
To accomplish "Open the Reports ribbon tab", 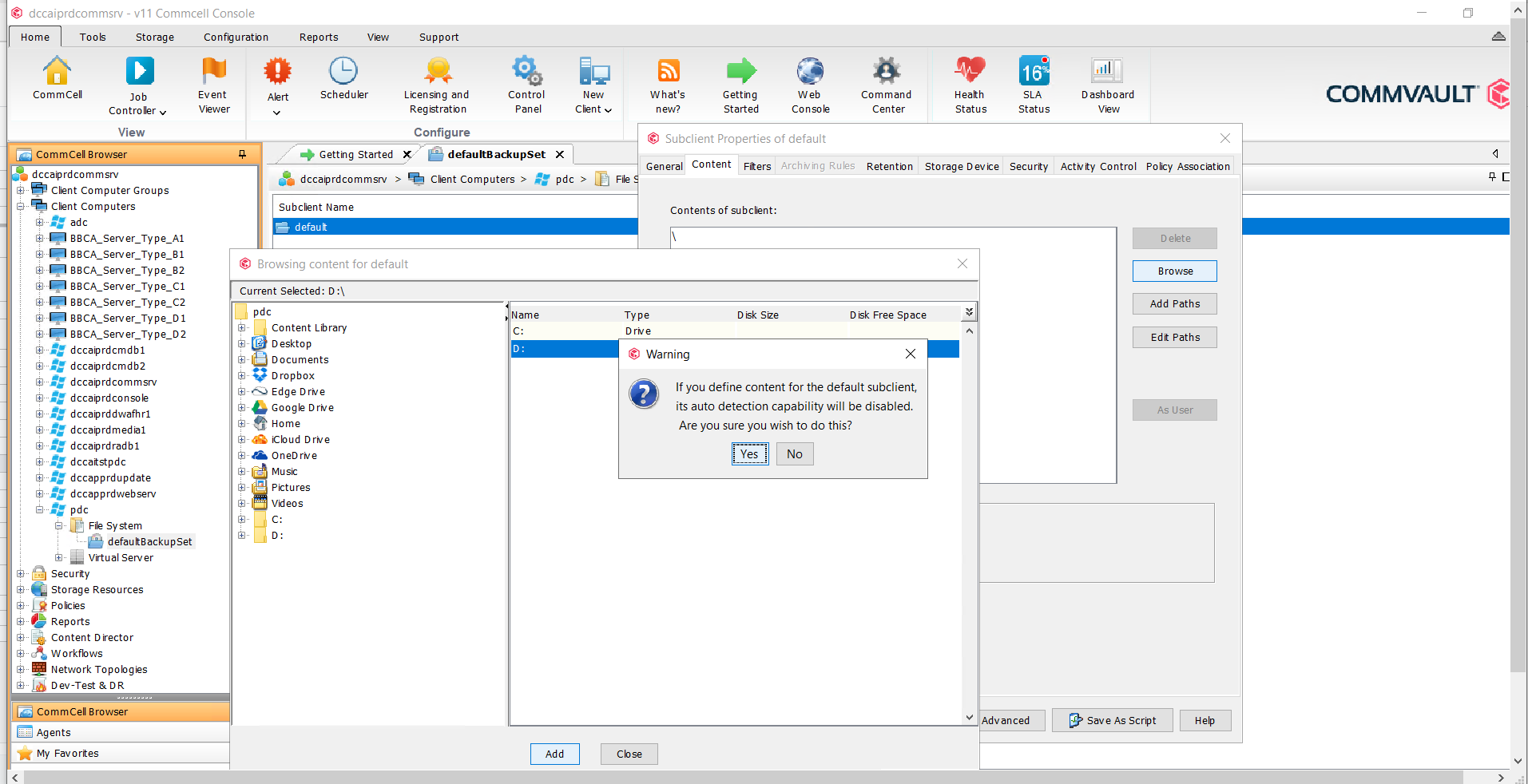I will 319,37.
